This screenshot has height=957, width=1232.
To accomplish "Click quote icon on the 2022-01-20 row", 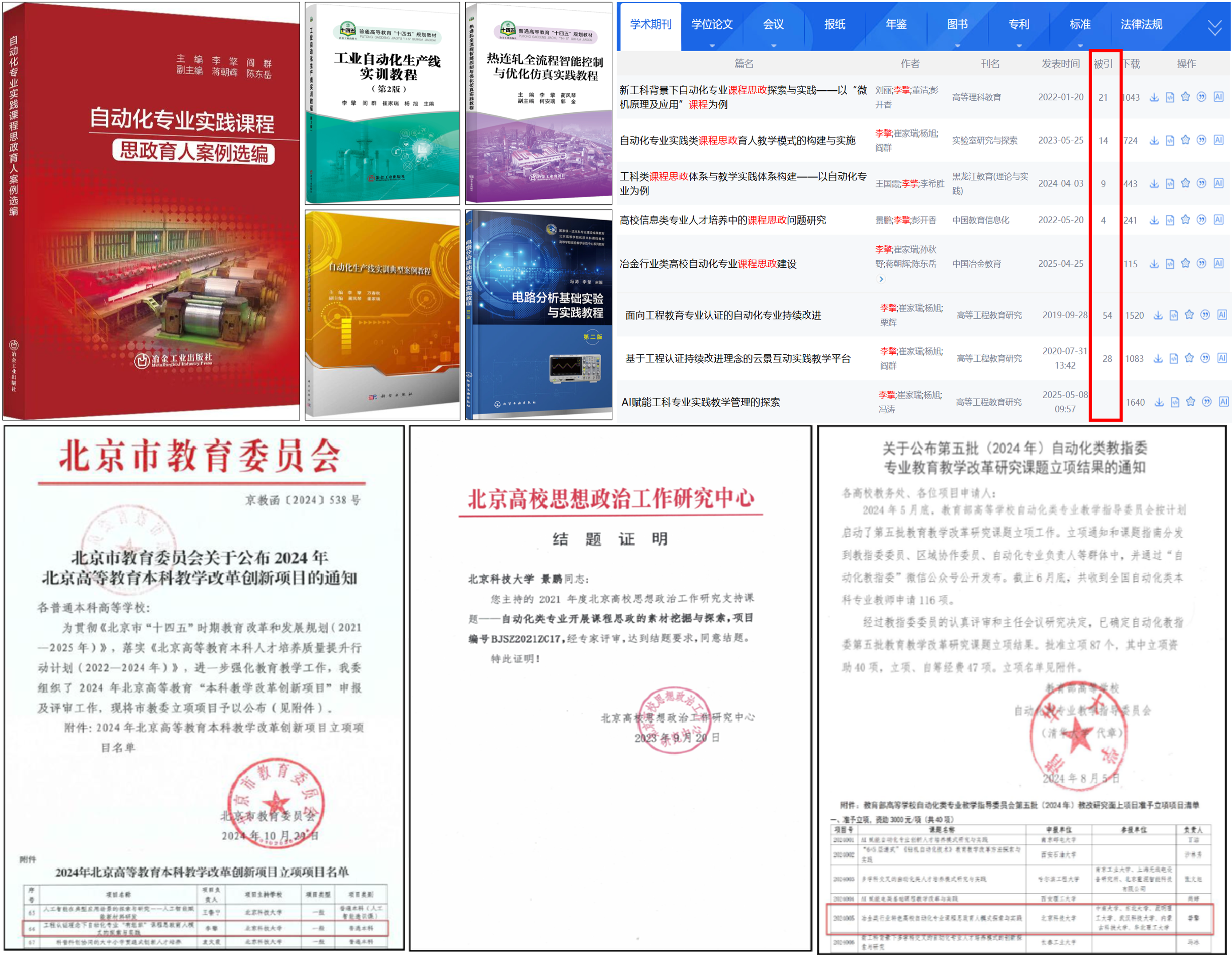I will pyautogui.click(x=1201, y=97).
